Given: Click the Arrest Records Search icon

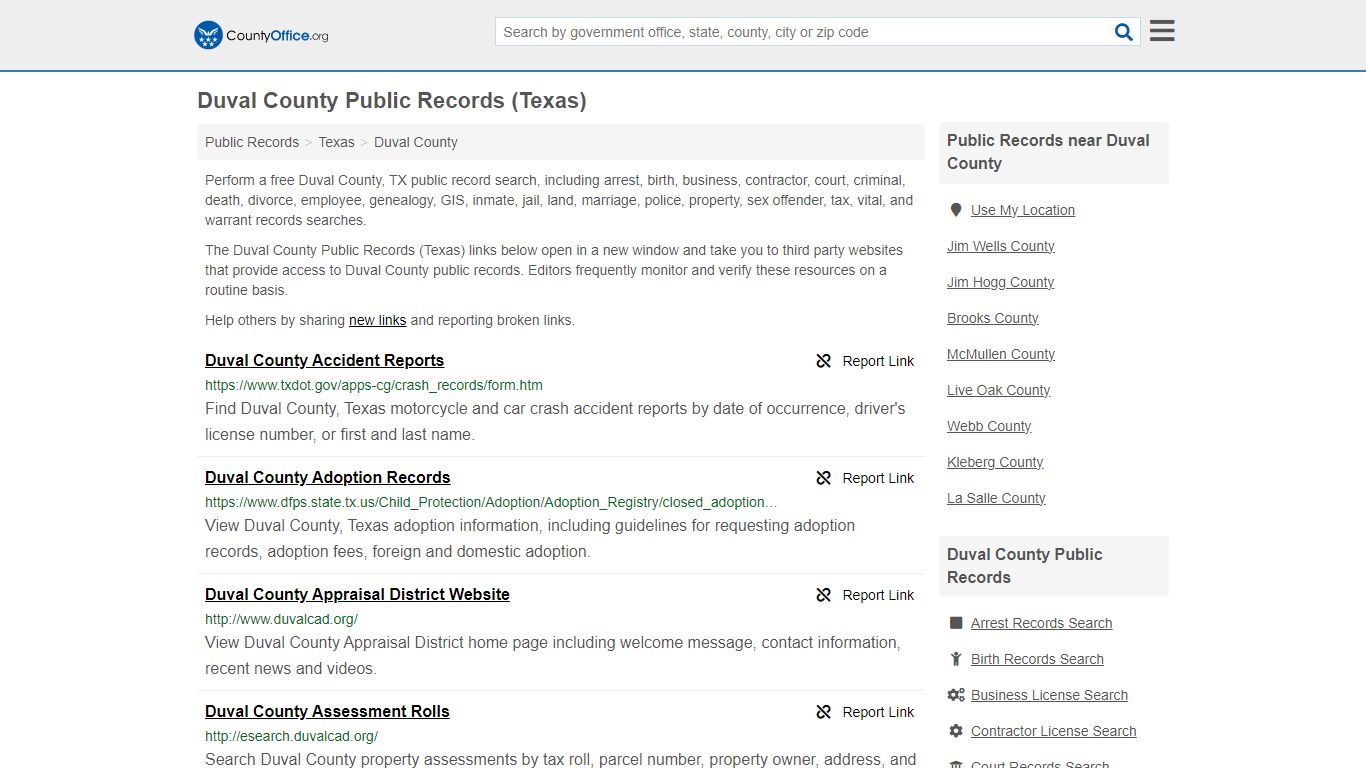Looking at the screenshot, I should (956, 623).
